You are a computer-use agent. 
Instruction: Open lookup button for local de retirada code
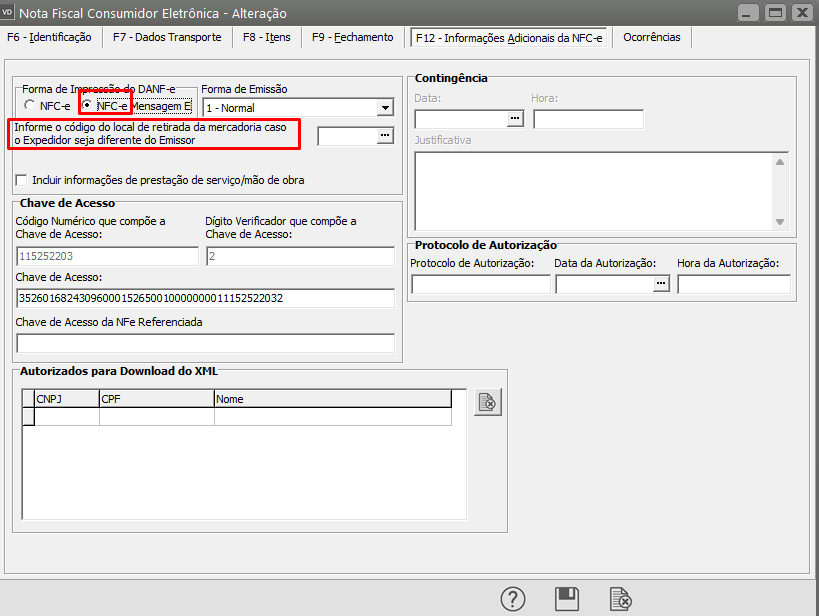(x=385, y=137)
